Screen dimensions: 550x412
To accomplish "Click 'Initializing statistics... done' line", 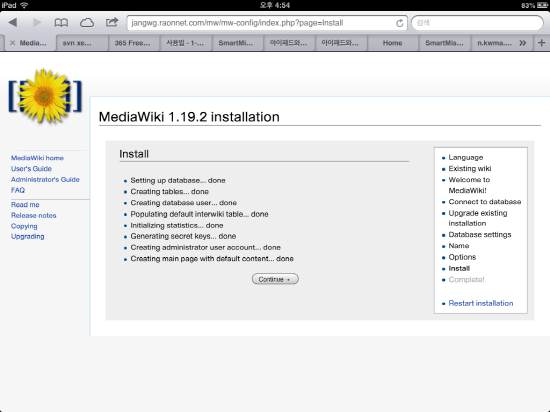I will tap(177, 225).
